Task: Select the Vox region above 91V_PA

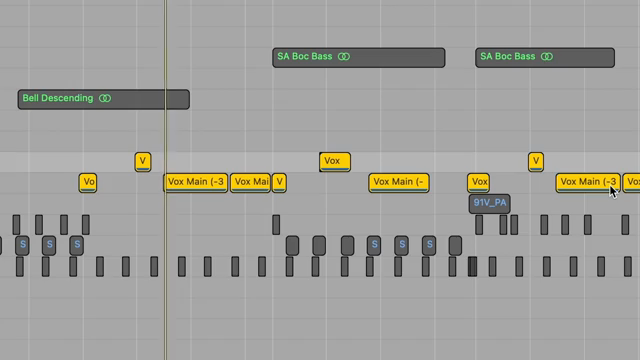Action: [x=478, y=182]
